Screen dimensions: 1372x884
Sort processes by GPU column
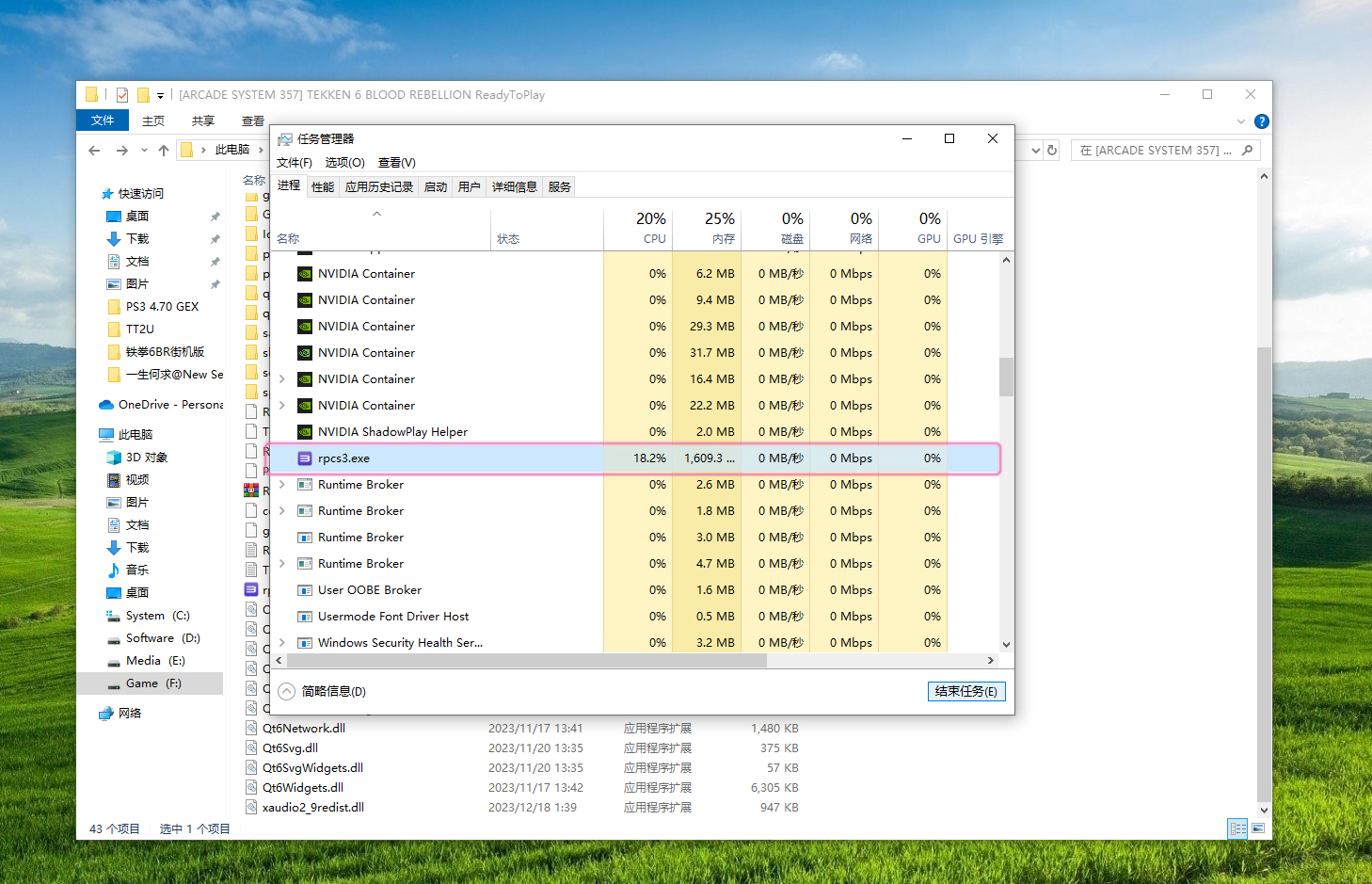913,228
